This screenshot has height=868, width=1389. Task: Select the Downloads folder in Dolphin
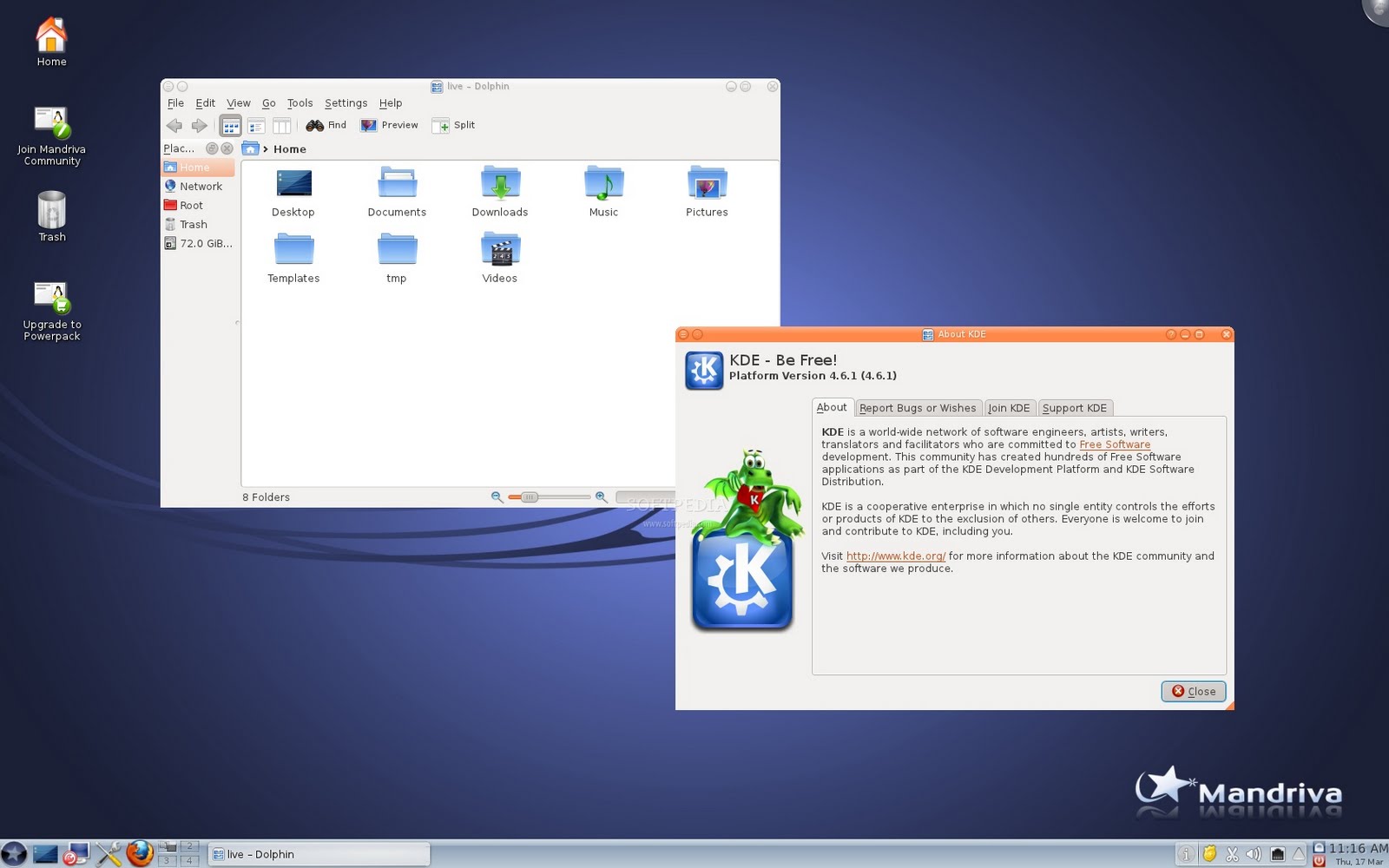pos(500,192)
